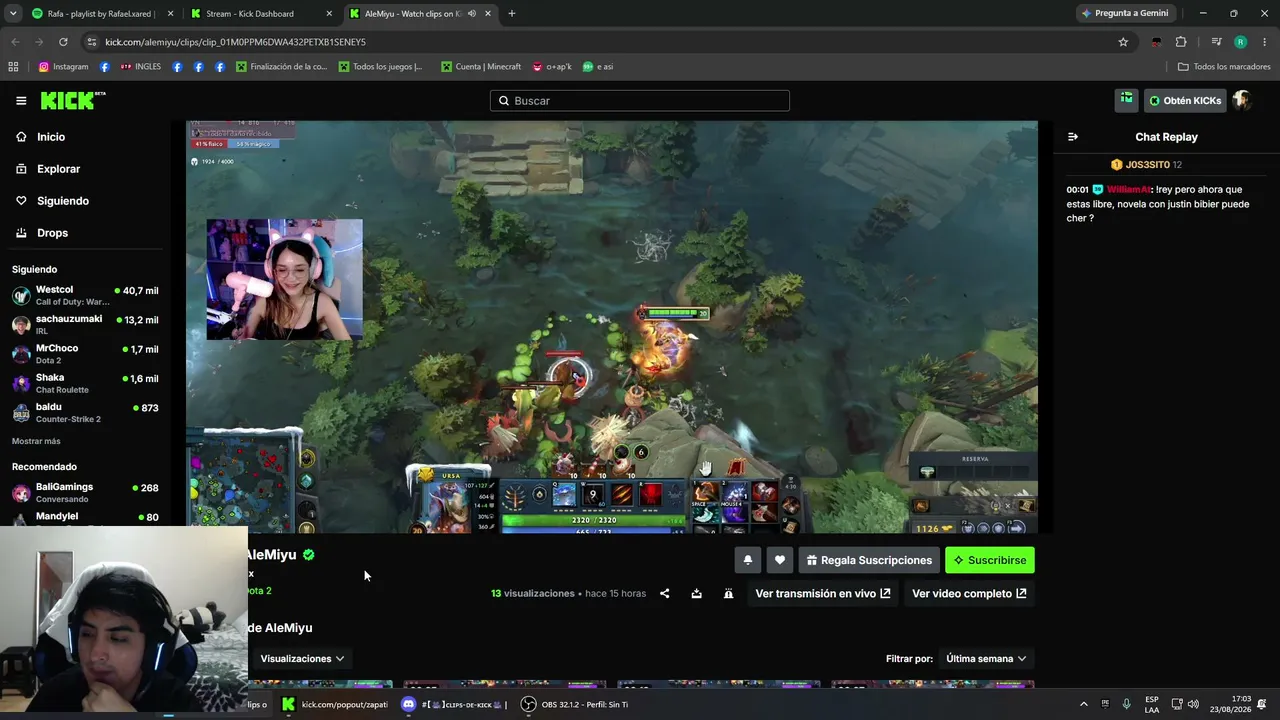Download the clip
This screenshot has width=1280, height=720.
[x=696, y=593]
